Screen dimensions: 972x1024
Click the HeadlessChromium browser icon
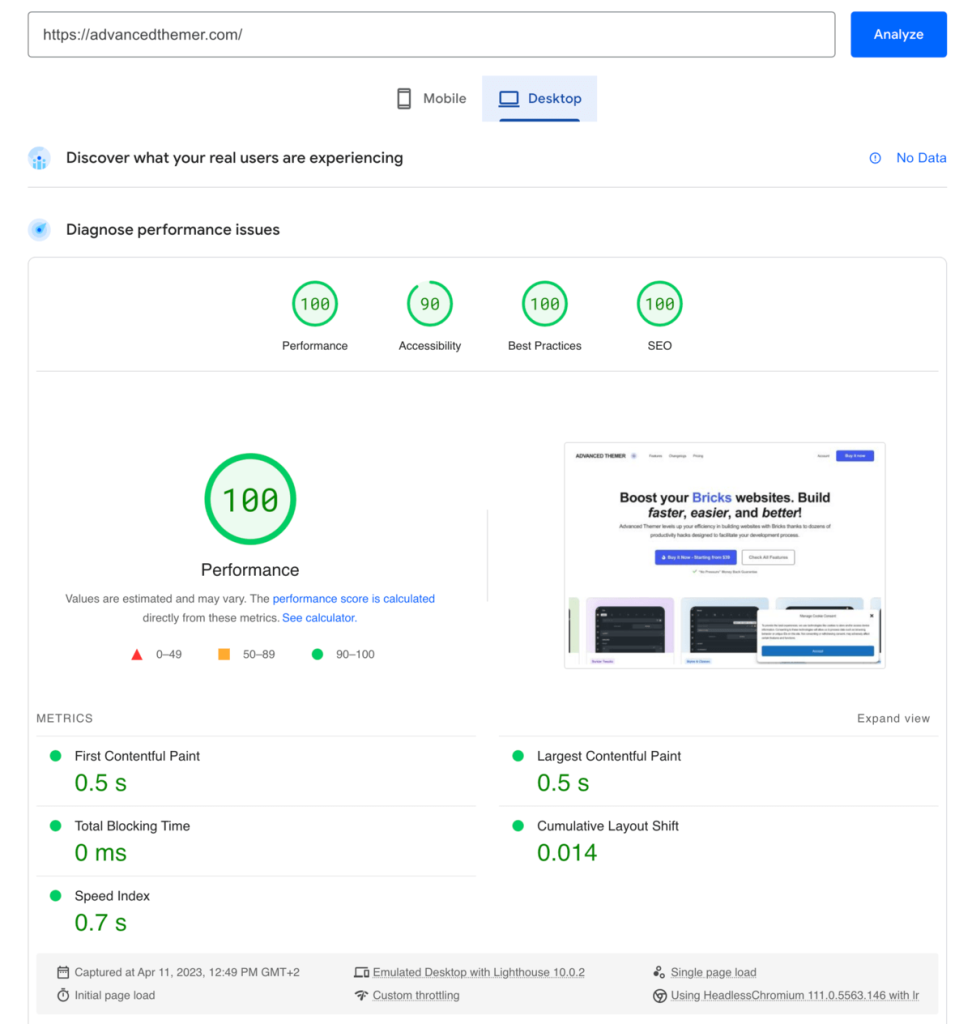click(660, 995)
